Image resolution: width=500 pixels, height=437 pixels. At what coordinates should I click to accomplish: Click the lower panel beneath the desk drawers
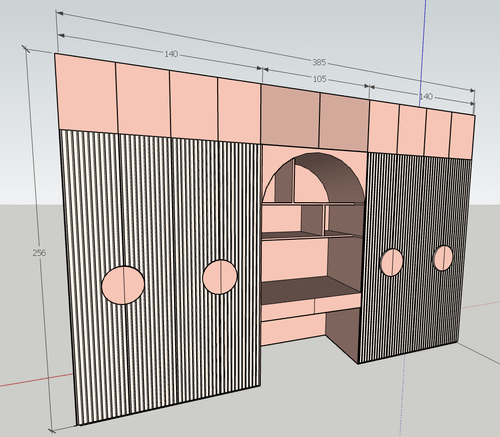[x=293, y=330]
